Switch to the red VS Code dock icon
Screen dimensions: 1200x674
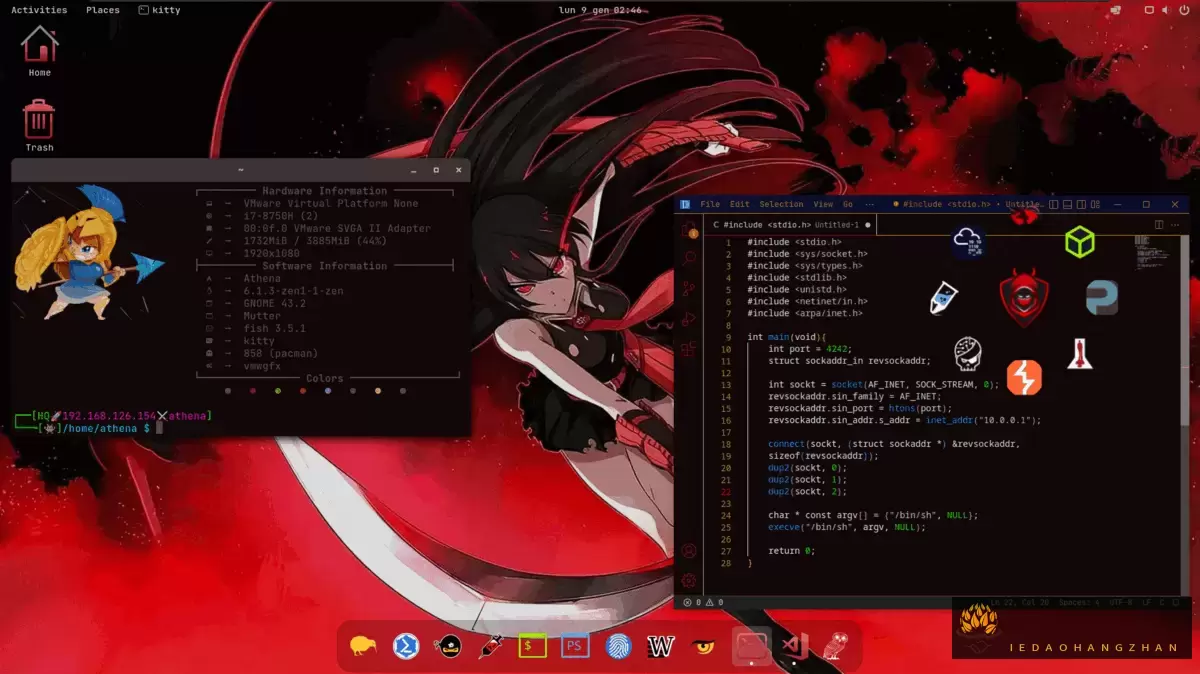pyautogui.click(x=796, y=646)
